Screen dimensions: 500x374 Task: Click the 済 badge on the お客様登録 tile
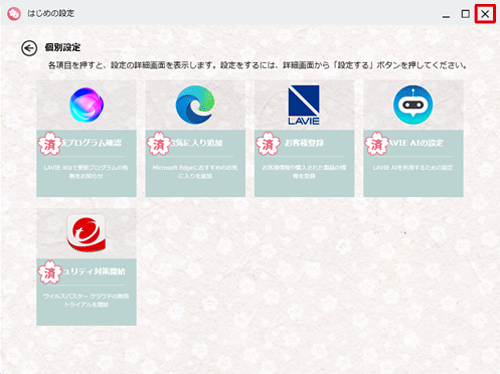[x=268, y=144]
